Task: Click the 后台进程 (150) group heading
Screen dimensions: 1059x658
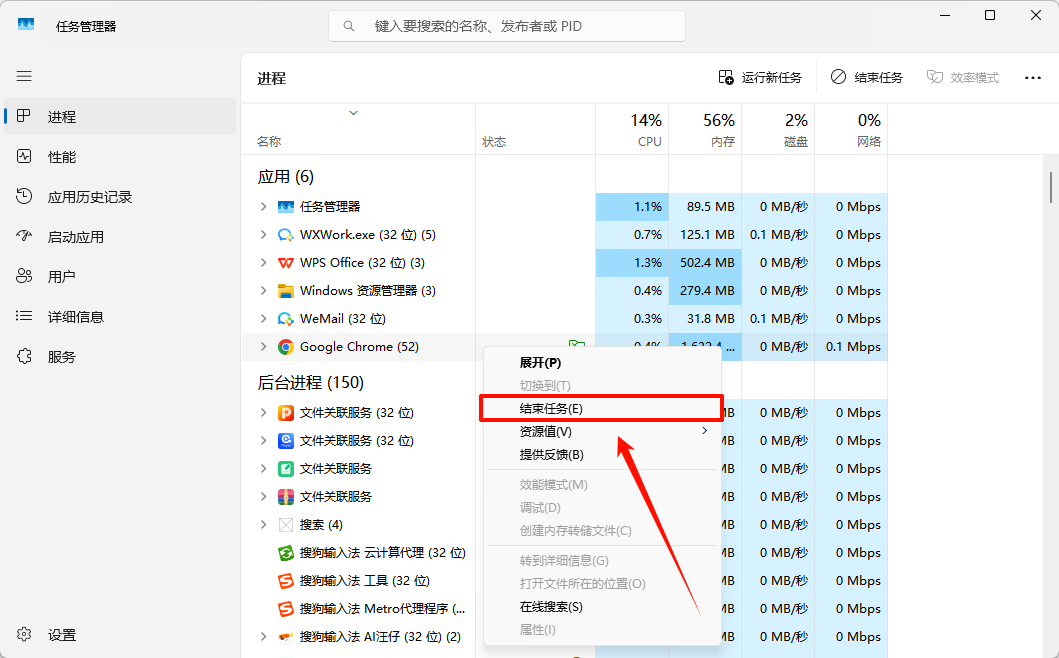Action: pyautogui.click(x=311, y=383)
